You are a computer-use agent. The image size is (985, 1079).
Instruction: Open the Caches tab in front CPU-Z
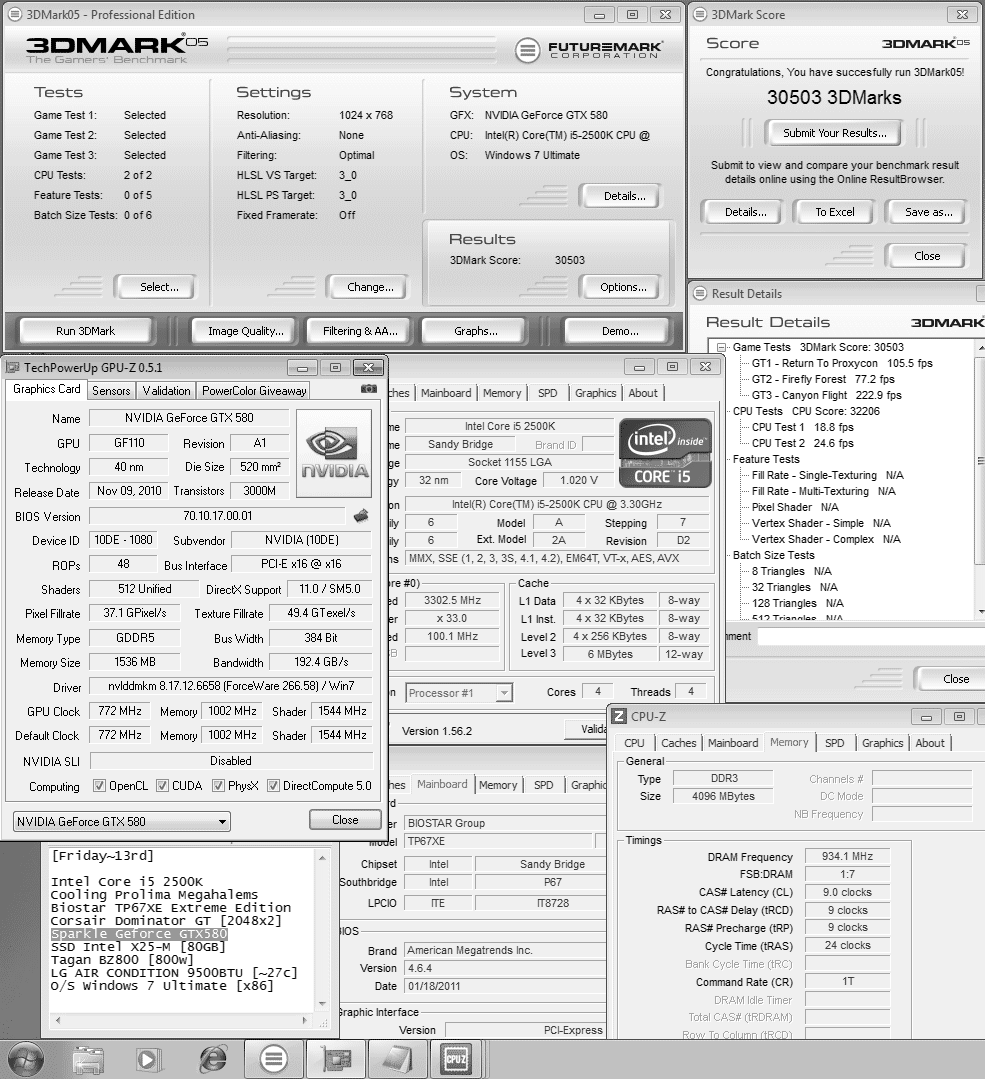pyautogui.click(x=678, y=743)
